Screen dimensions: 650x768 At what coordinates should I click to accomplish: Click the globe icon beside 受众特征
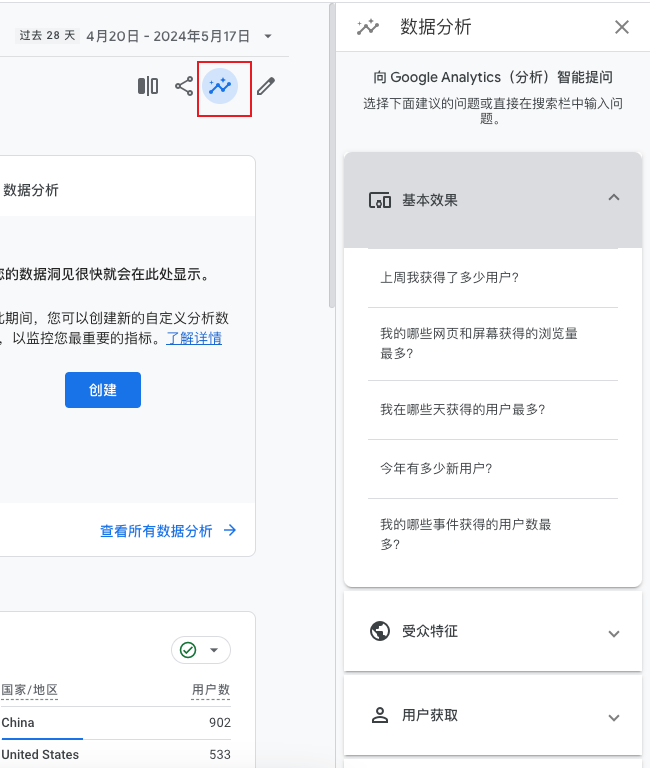(x=380, y=631)
